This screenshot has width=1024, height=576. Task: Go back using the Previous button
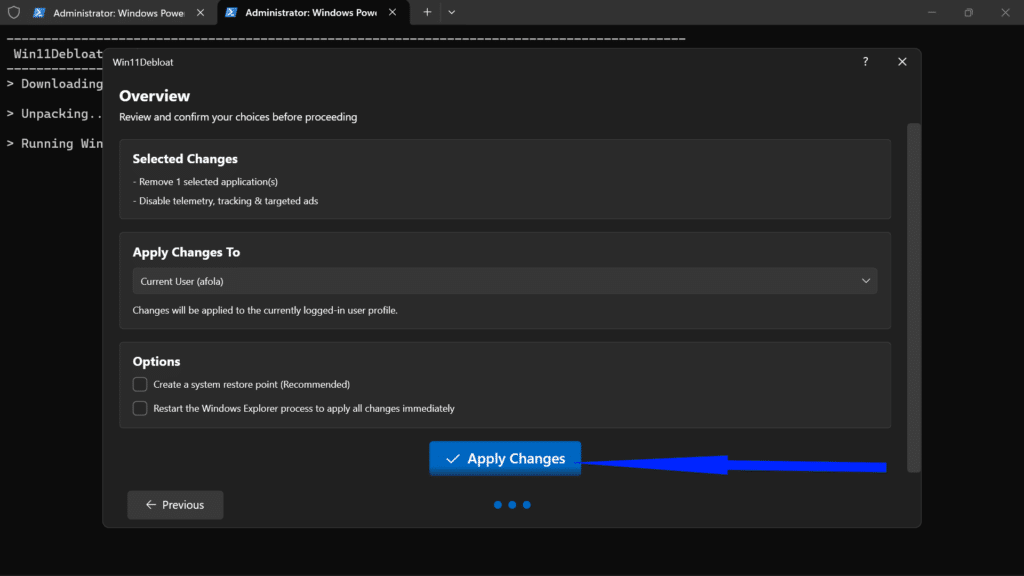175,505
